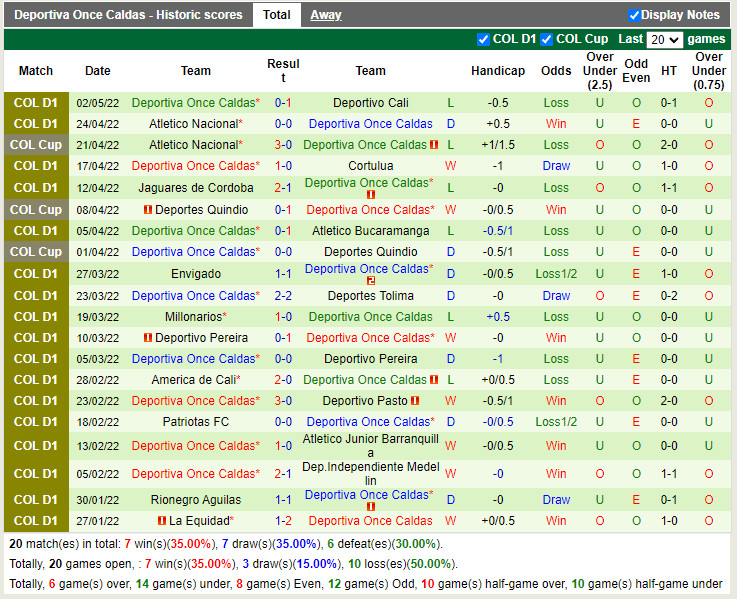
Task: Click the 2-2 result against Deportes Tolima
Action: (283, 296)
